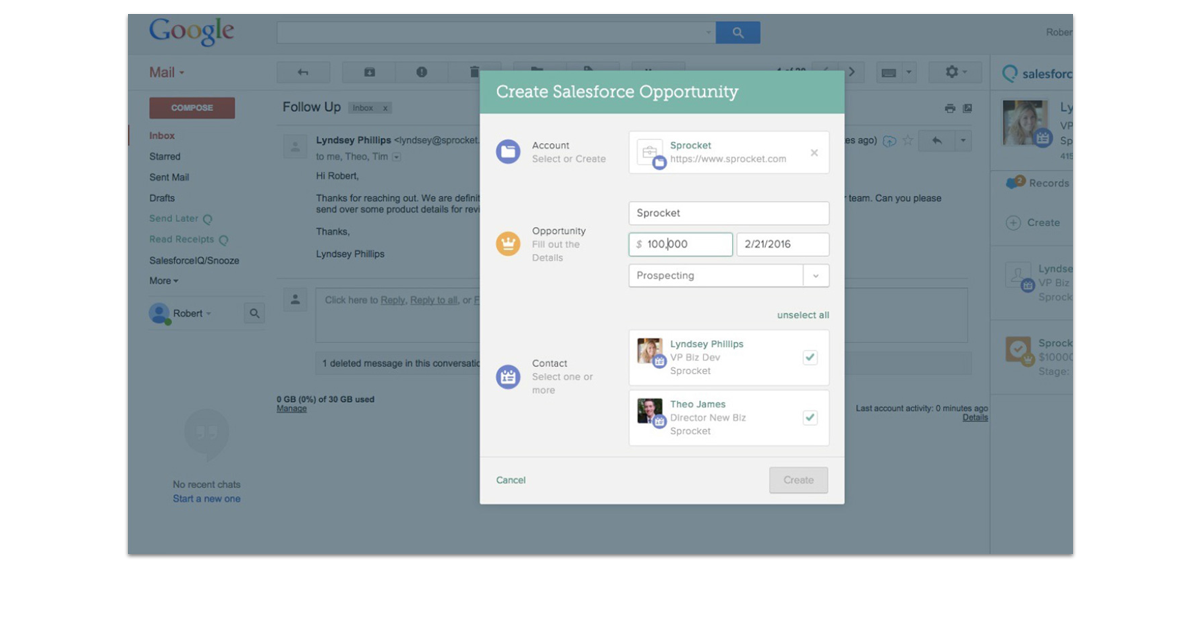Click the print icon for the conversation
Image resolution: width=1200 pixels, height=640 pixels.
pyautogui.click(x=949, y=108)
